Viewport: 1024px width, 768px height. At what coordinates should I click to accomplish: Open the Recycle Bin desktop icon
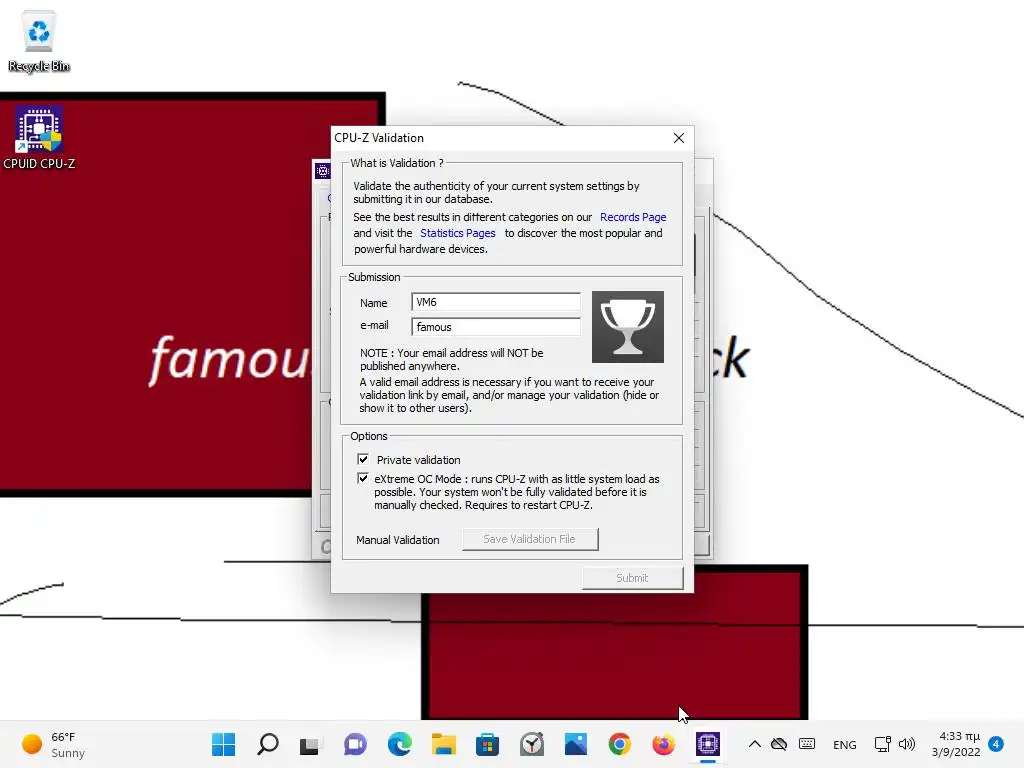(x=39, y=41)
